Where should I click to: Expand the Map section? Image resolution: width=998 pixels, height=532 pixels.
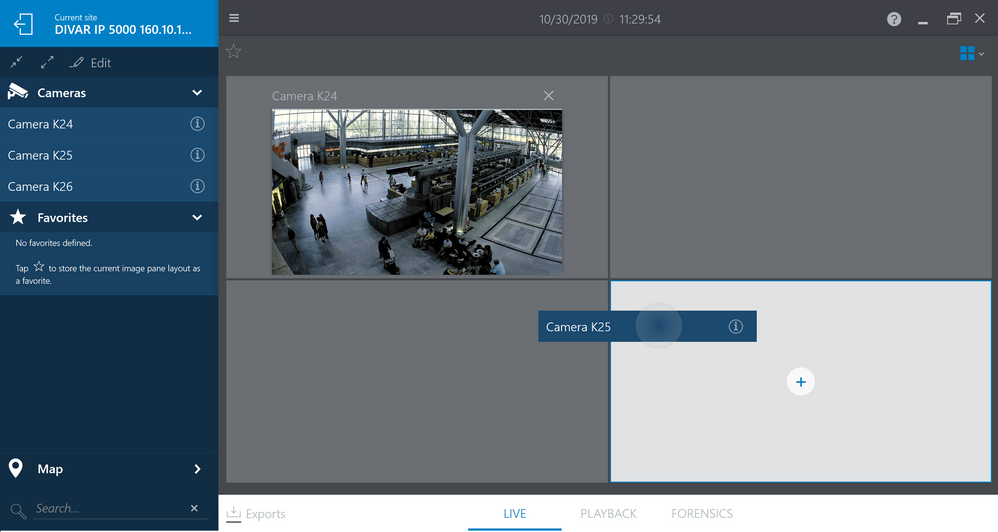[197, 469]
